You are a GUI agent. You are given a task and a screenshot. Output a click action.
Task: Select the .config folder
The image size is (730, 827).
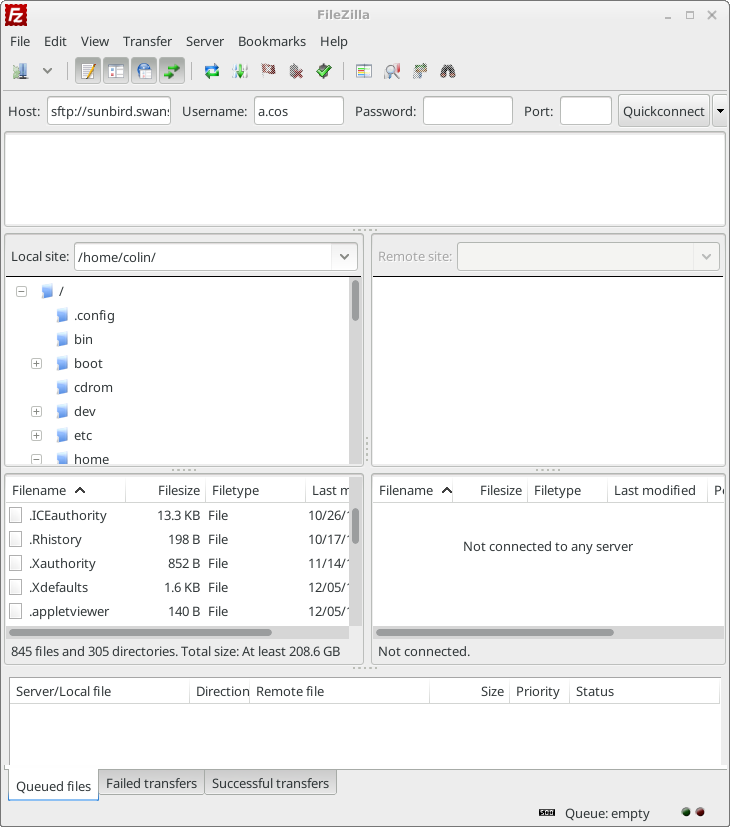pyautogui.click(x=94, y=315)
